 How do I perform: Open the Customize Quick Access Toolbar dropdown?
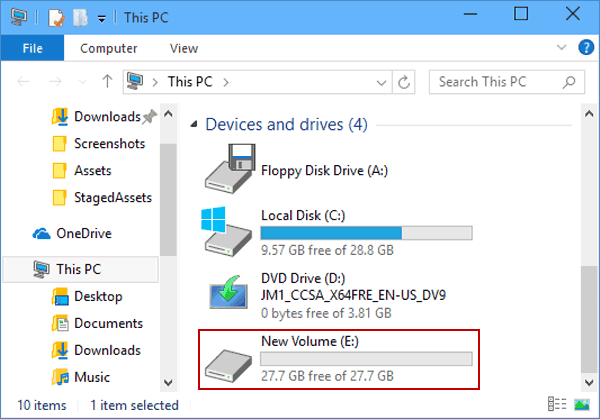[101, 18]
